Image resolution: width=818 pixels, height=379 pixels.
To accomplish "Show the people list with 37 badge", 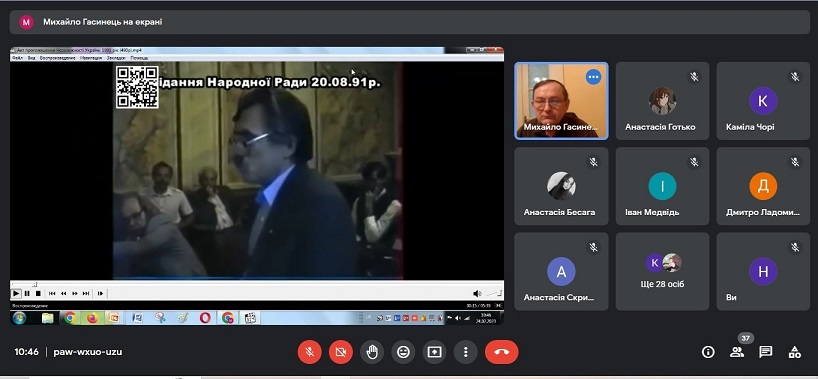I will [737, 352].
